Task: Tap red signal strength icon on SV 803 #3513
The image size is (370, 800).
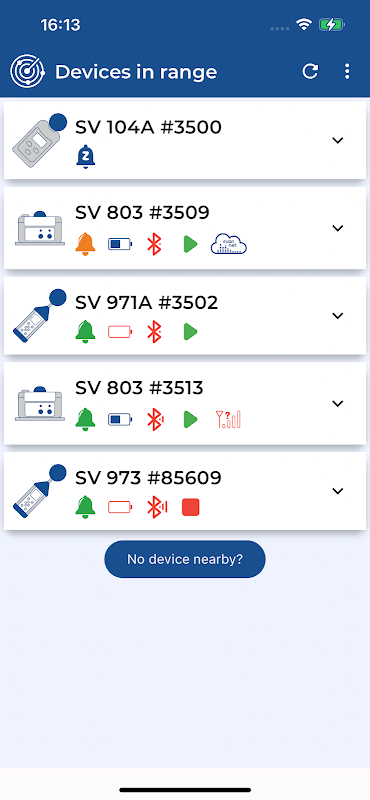Action: 228,419
